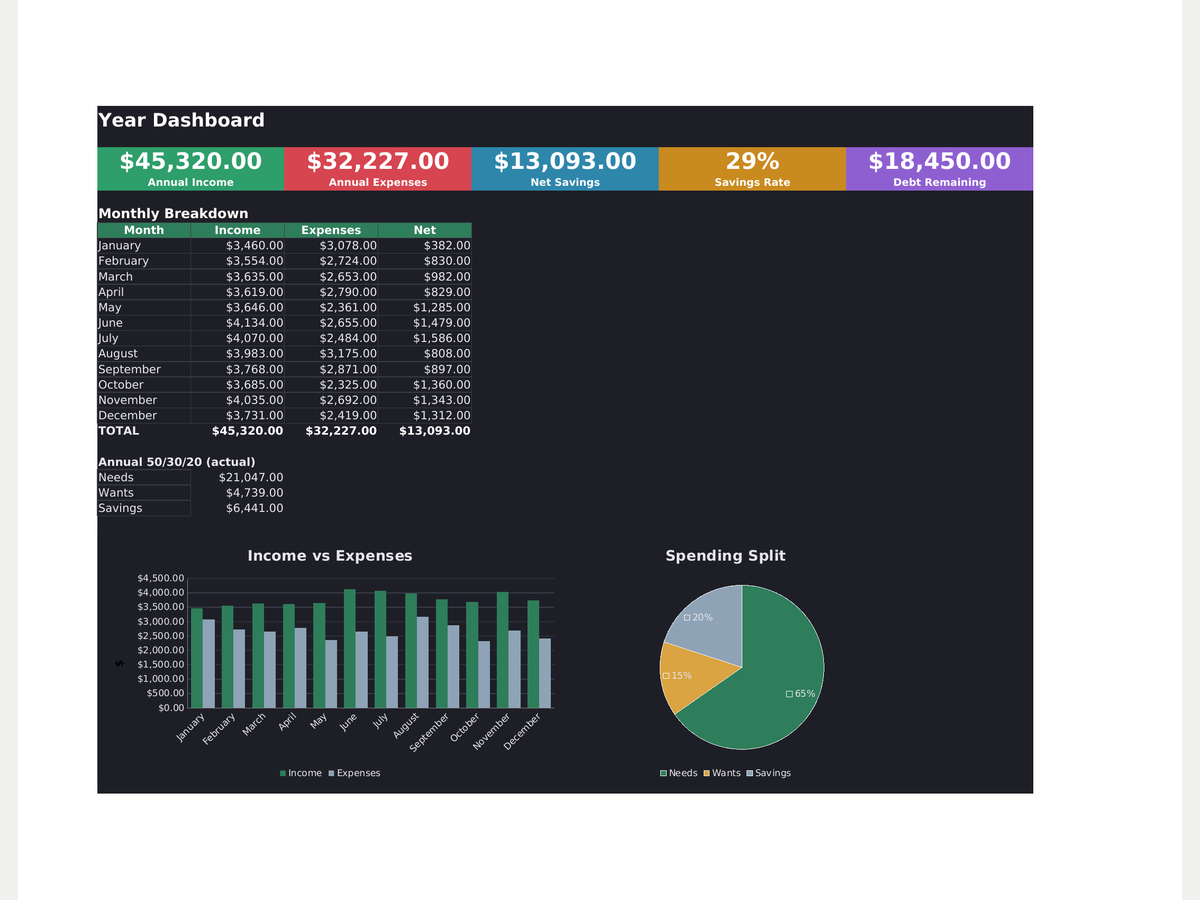Viewport: 1200px width, 900px height.
Task: Select September net cell $897.00
Action: 425,370
